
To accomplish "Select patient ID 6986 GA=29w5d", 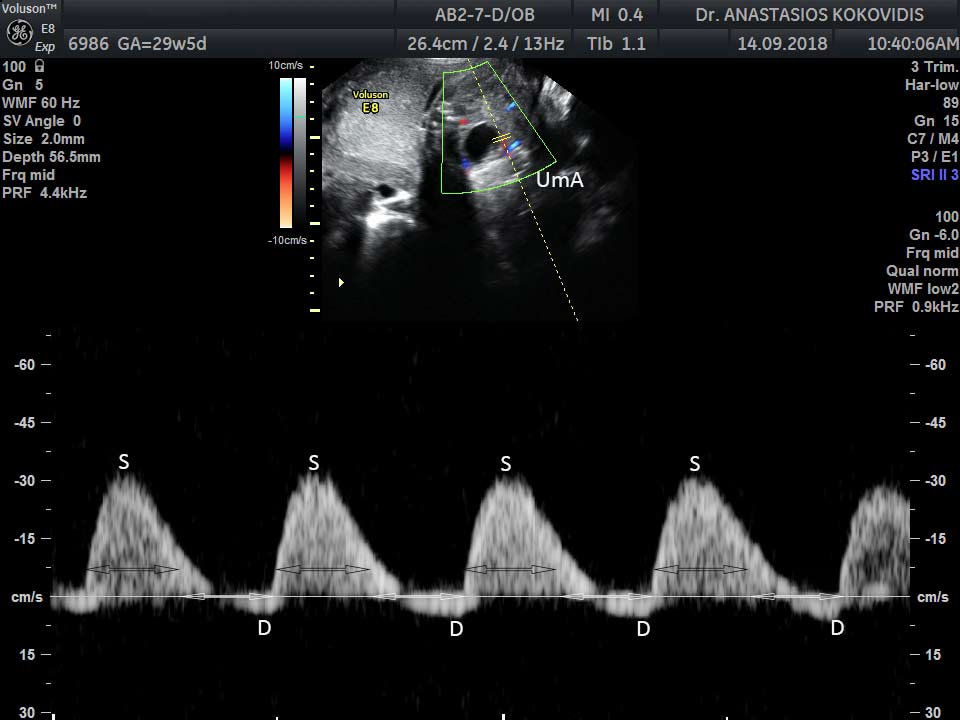I will point(137,44).
